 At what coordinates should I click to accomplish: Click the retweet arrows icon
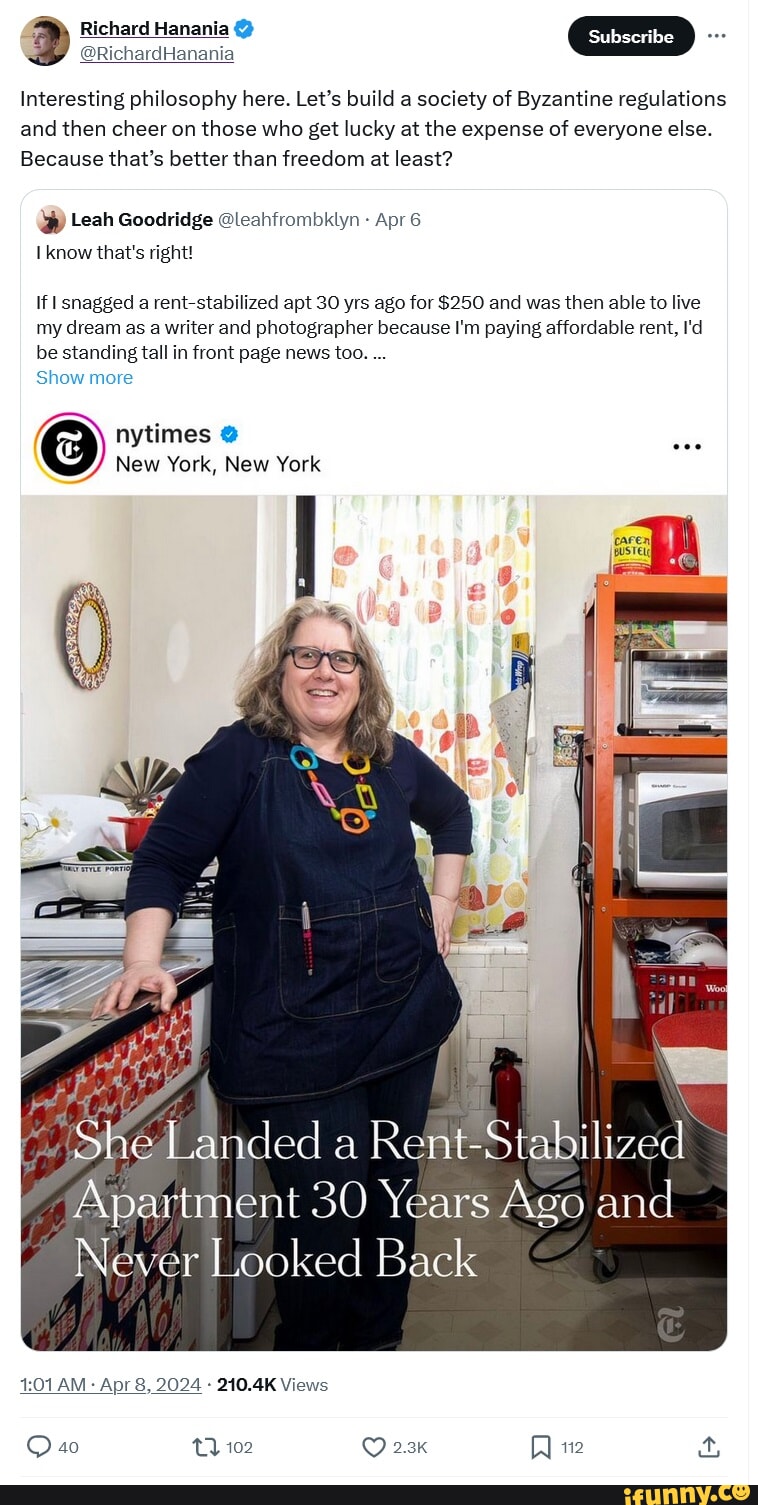click(203, 1447)
